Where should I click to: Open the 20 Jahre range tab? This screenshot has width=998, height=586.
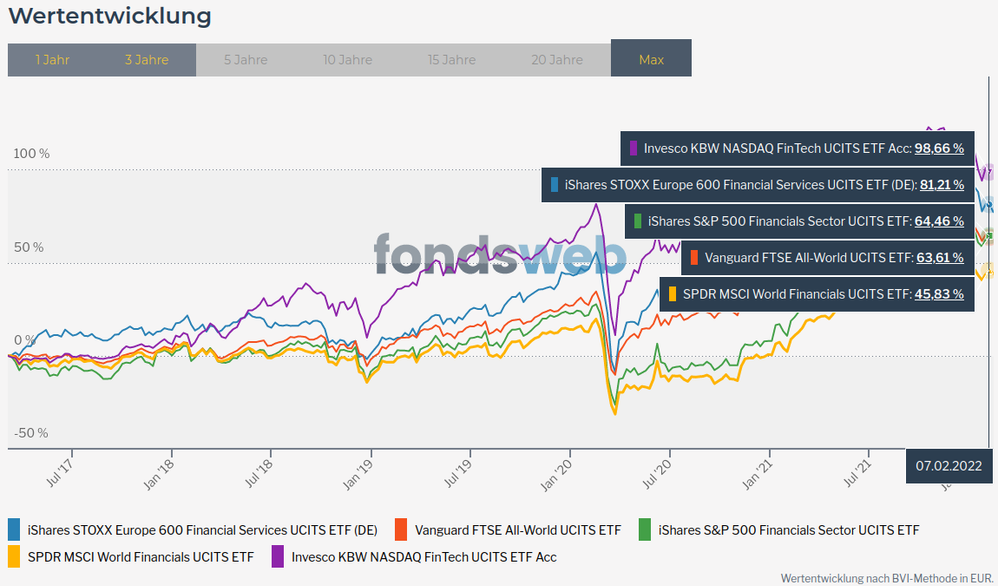coord(555,60)
